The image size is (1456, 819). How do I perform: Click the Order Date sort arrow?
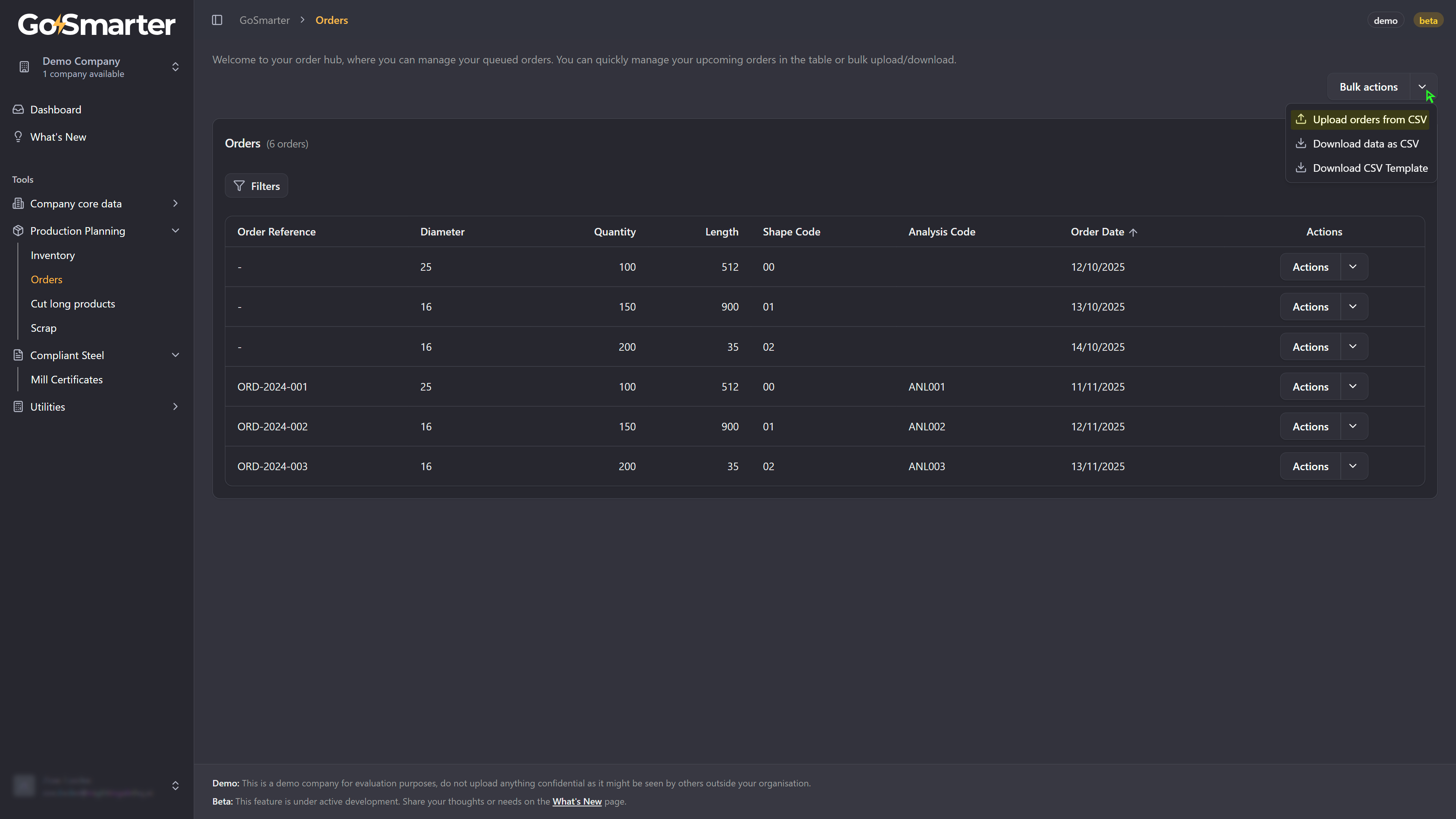[1133, 232]
